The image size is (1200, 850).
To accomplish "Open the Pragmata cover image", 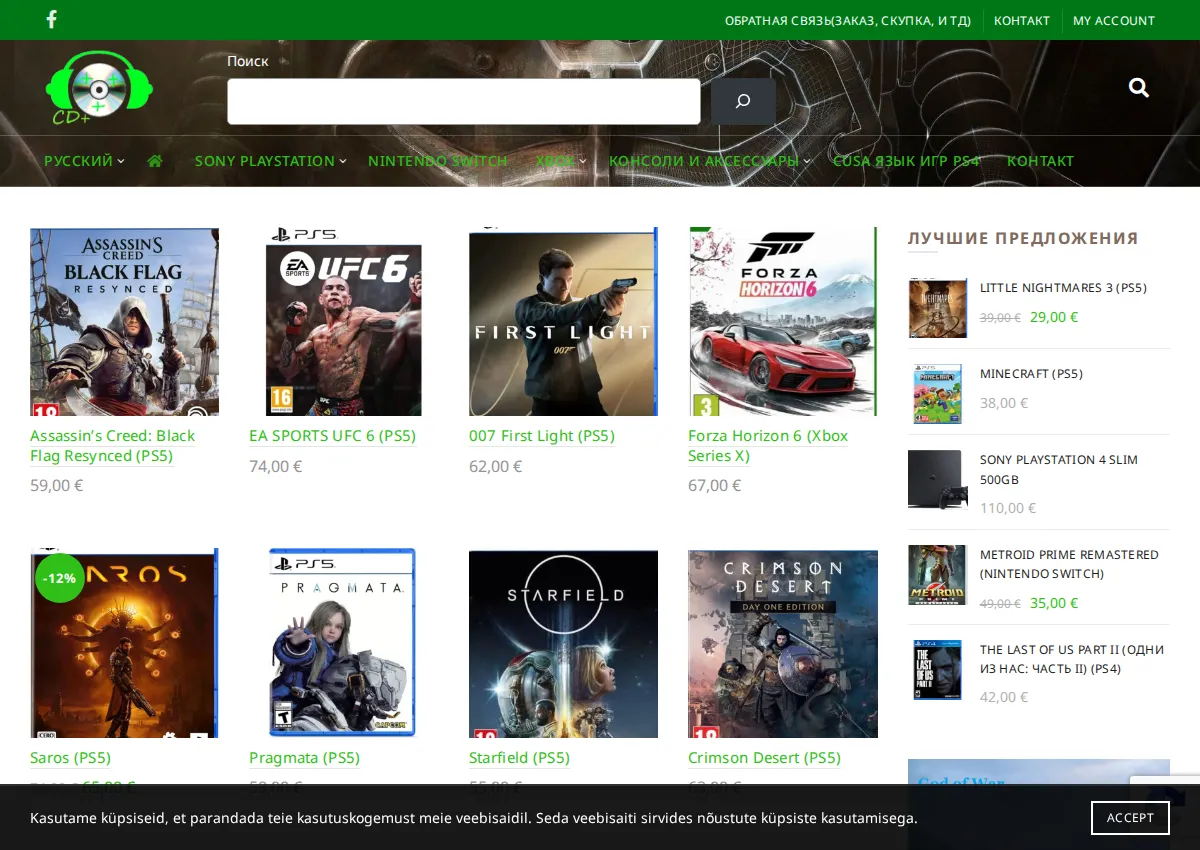I will click(343, 643).
